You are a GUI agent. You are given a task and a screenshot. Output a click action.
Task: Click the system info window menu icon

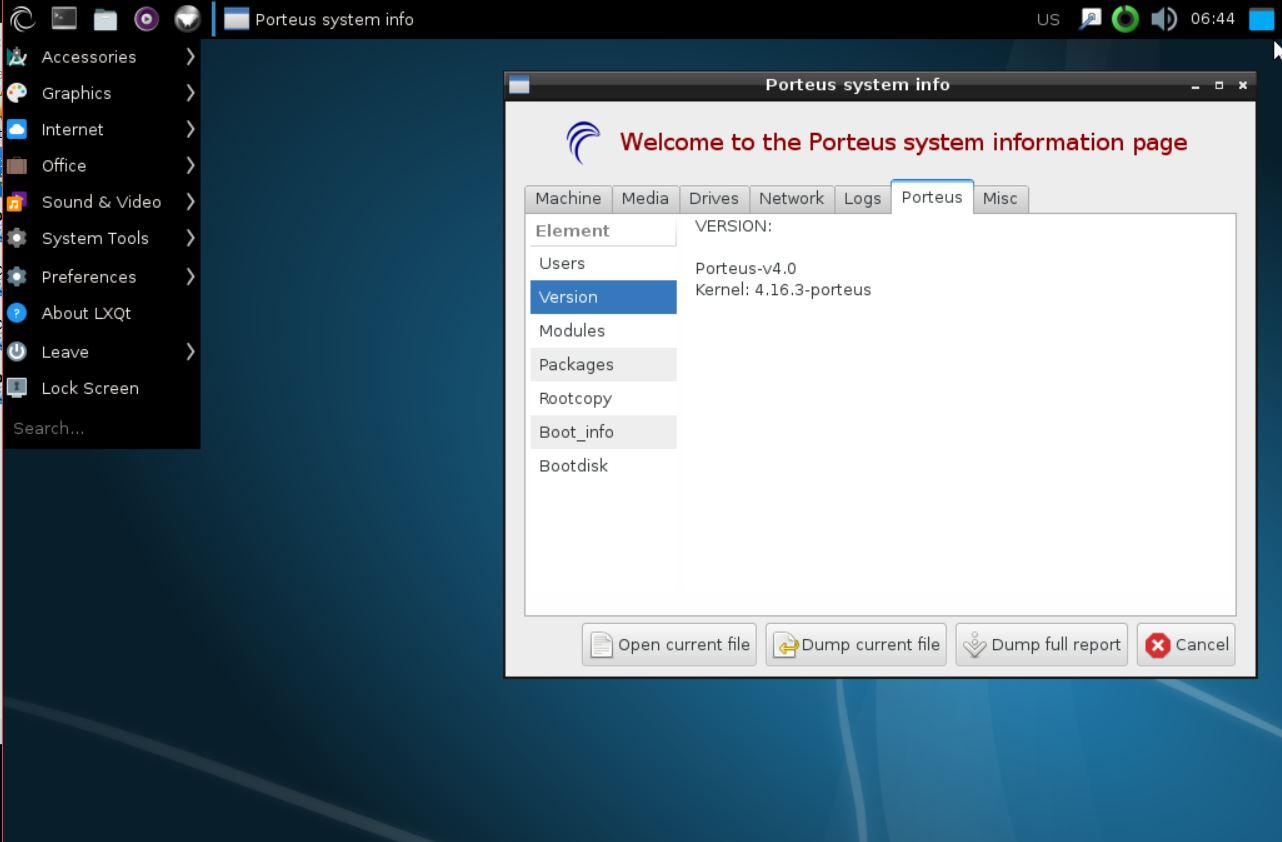point(519,85)
